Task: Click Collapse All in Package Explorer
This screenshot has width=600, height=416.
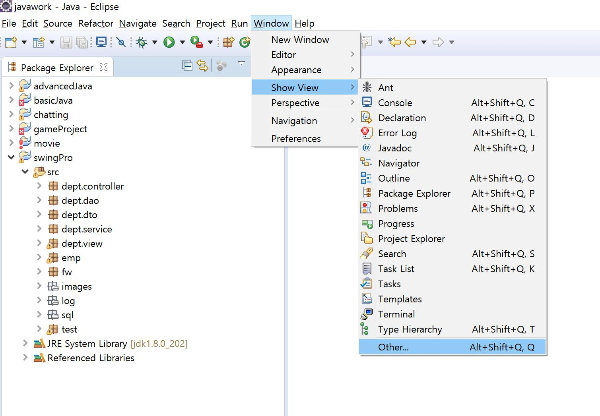Action: pos(187,66)
